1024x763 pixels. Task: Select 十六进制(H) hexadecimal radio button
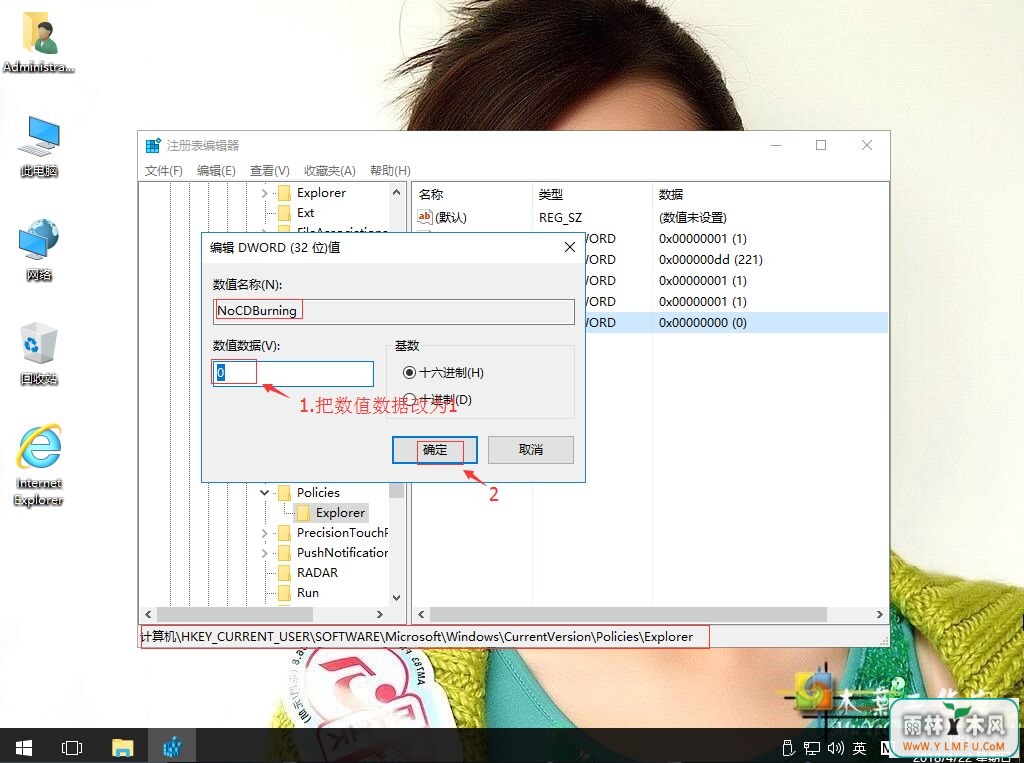[x=409, y=372]
